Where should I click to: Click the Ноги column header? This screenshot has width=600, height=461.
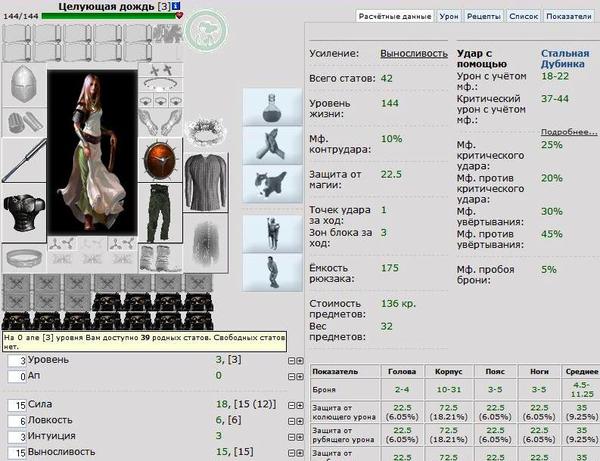click(539, 371)
